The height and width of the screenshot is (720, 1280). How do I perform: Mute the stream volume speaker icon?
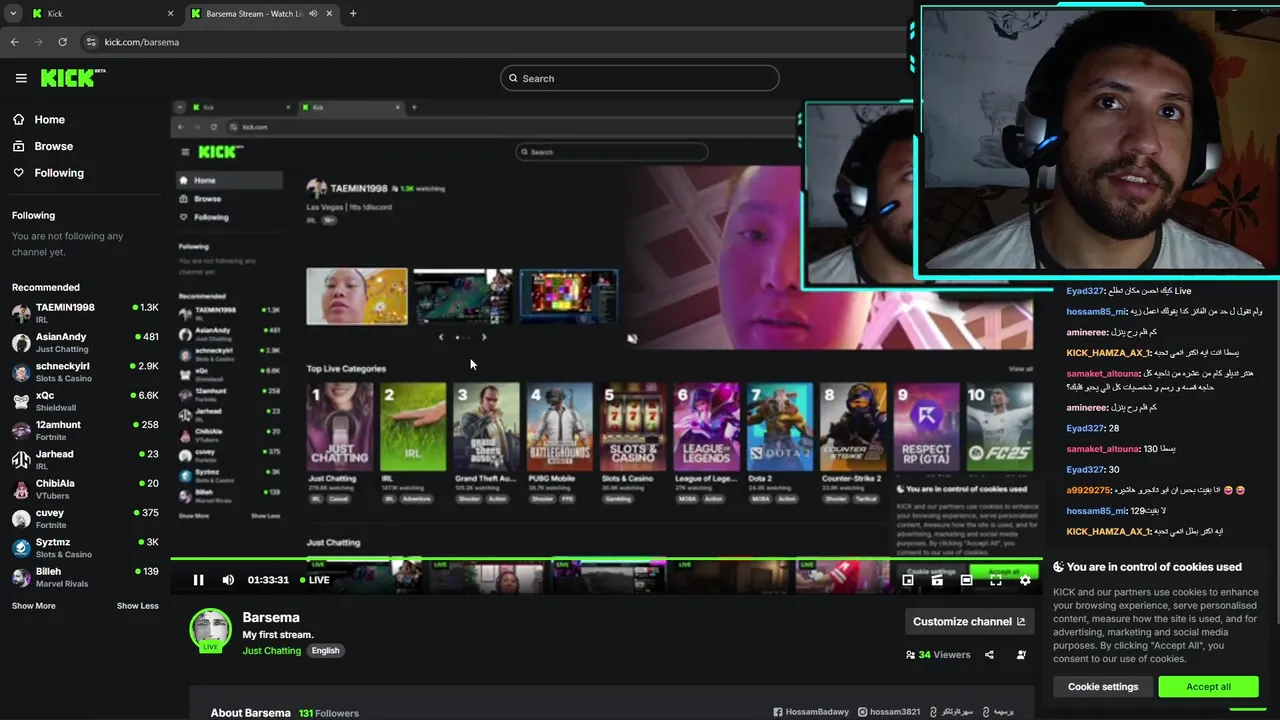(228, 580)
